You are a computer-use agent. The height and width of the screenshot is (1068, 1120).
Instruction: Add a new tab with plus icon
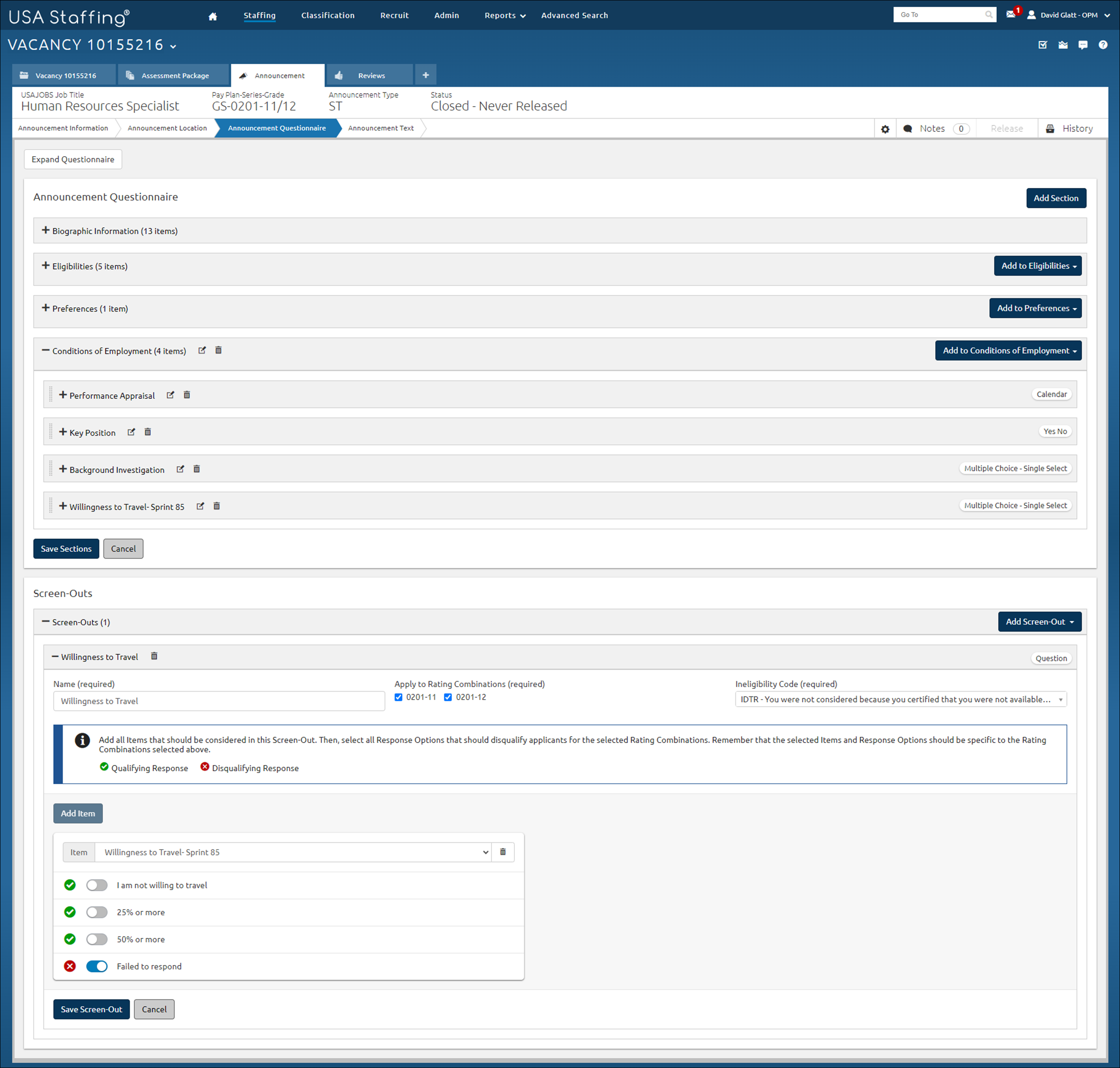pyautogui.click(x=425, y=75)
